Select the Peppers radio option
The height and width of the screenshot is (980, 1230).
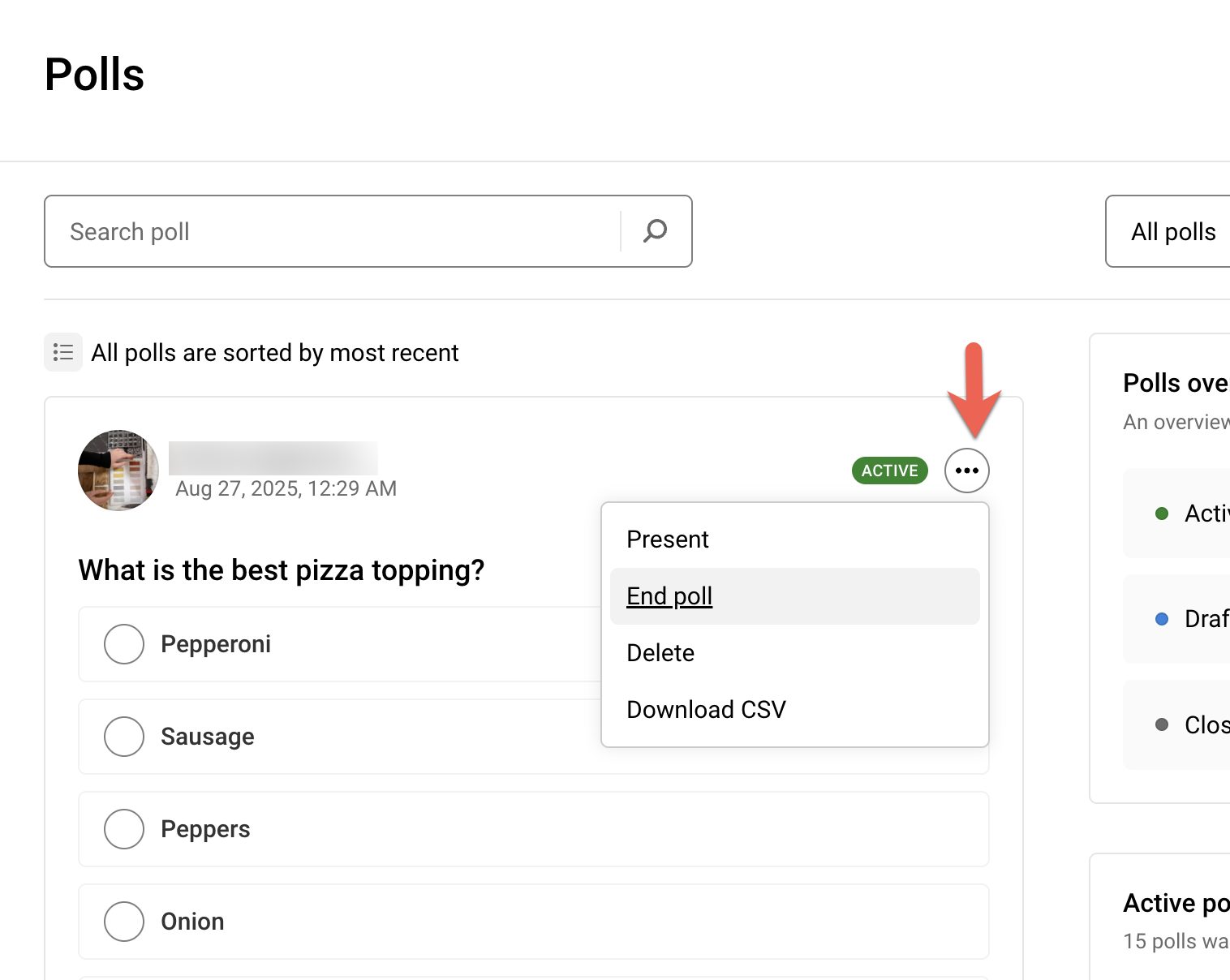tap(124, 829)
